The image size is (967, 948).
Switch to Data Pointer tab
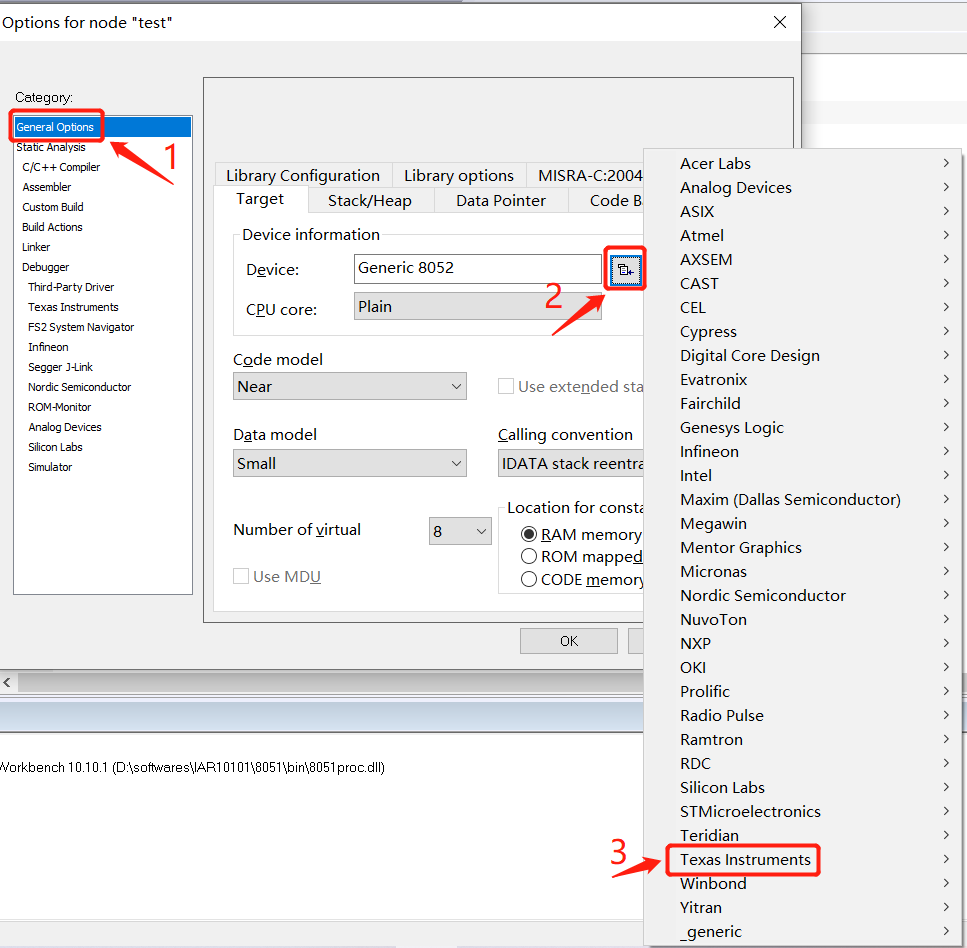pyautogui.click(x=501, y=200)
